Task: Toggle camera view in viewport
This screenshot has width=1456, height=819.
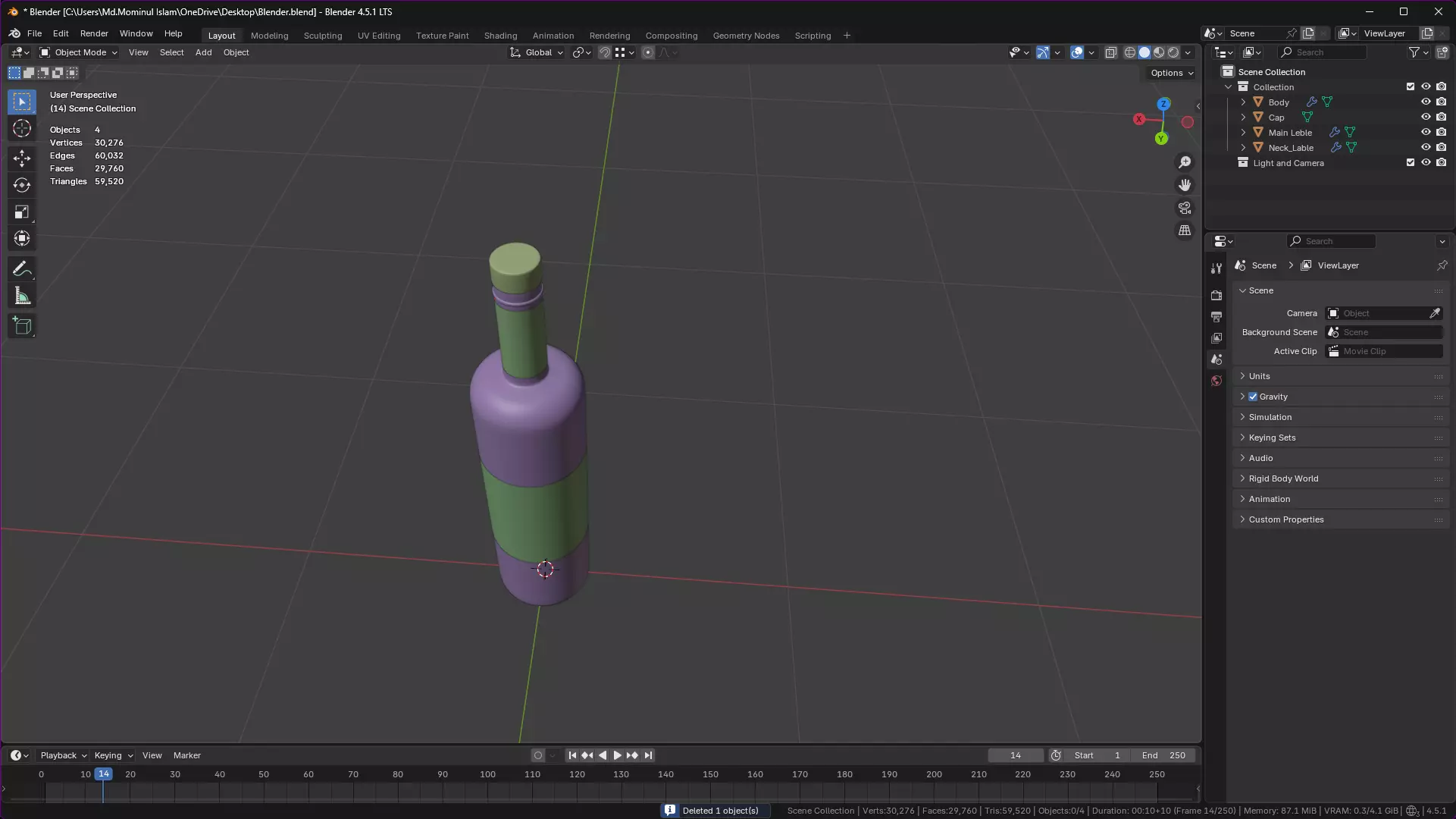Action: pos(1185,208)
